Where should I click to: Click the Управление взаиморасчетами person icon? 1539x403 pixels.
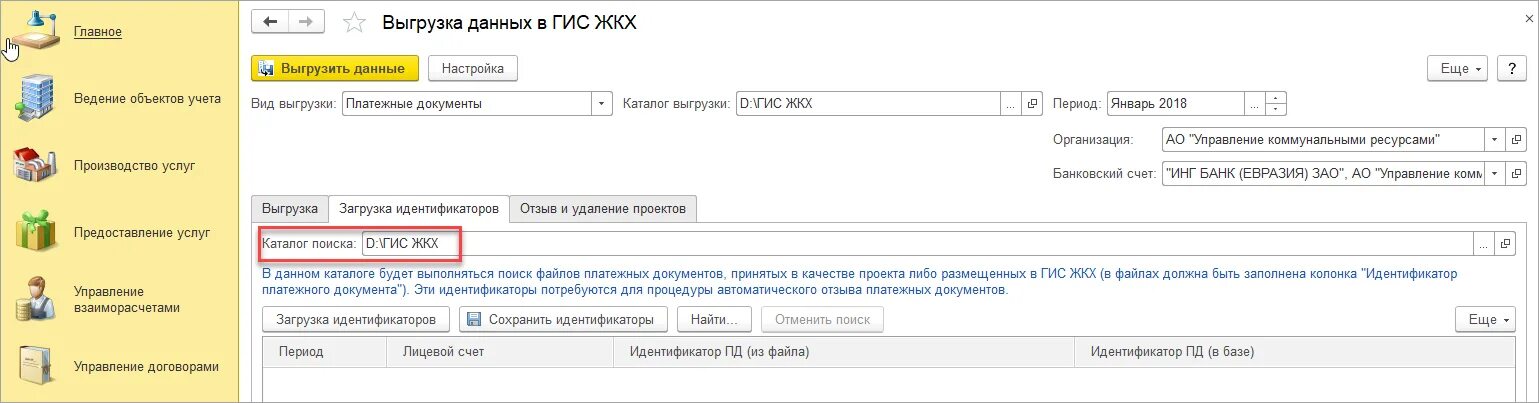point(36,299)
